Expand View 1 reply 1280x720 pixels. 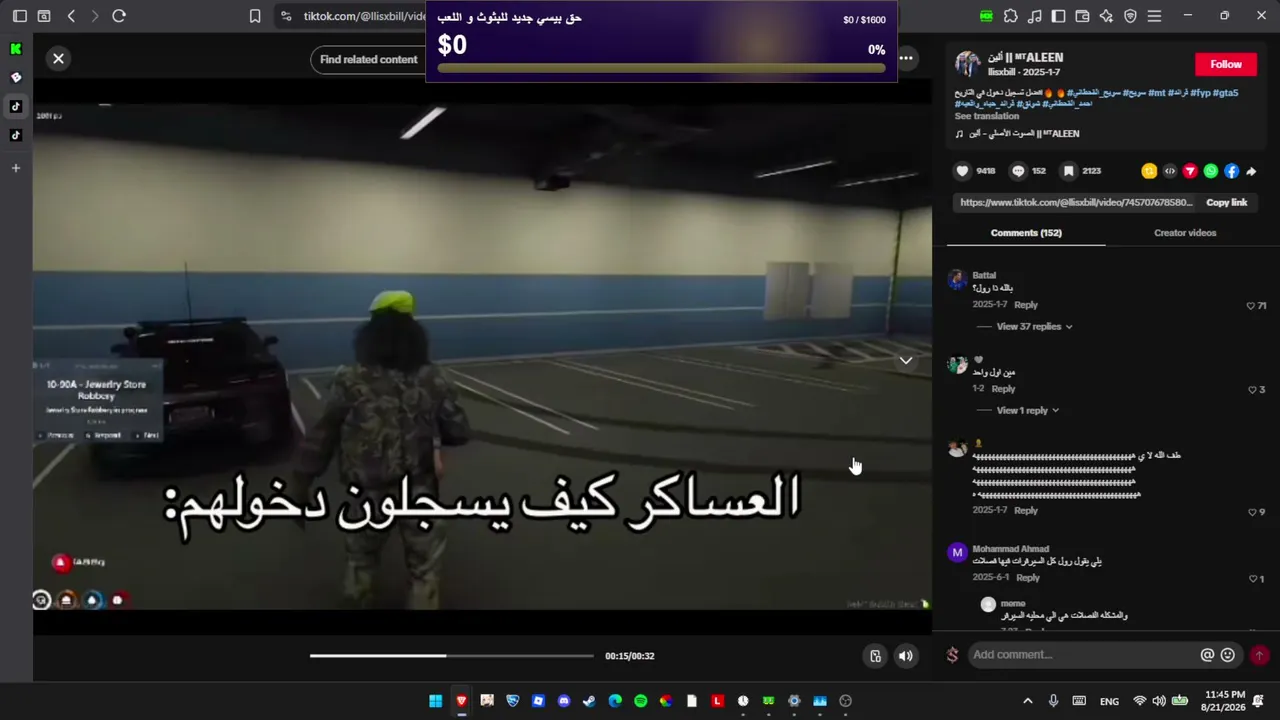click(x=1027, y=411)
